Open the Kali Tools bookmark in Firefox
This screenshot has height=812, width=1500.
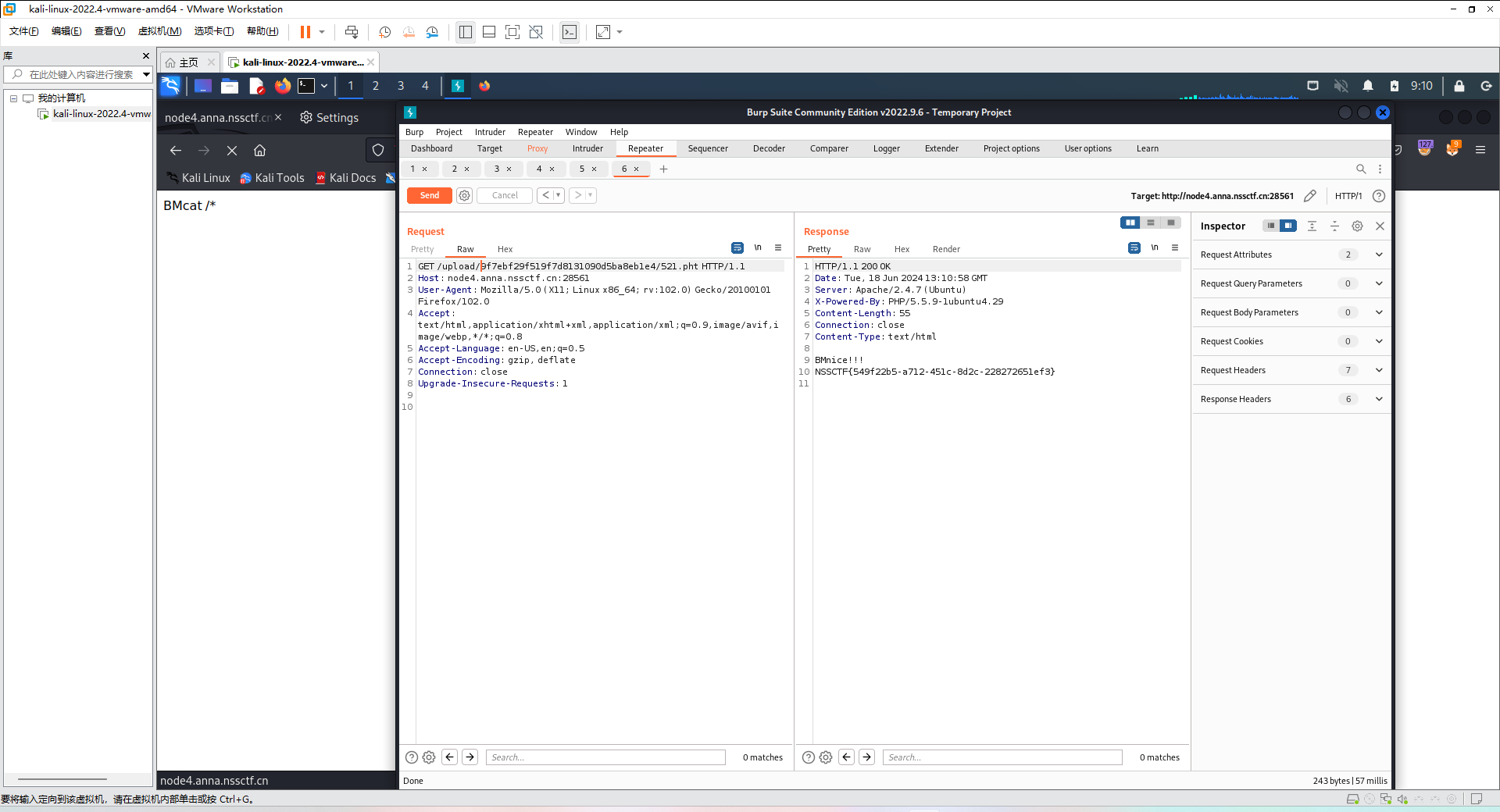272,178
